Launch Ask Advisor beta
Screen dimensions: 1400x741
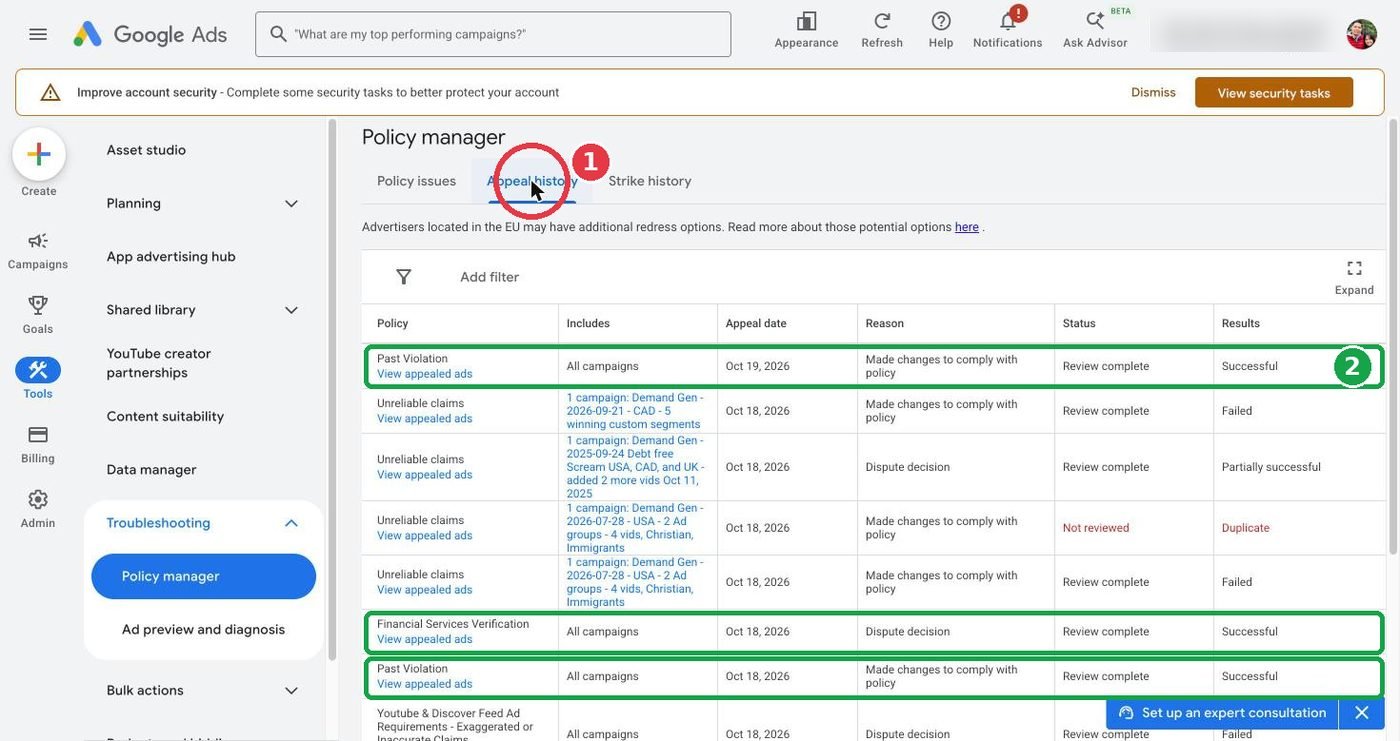tap(1095, 29)
